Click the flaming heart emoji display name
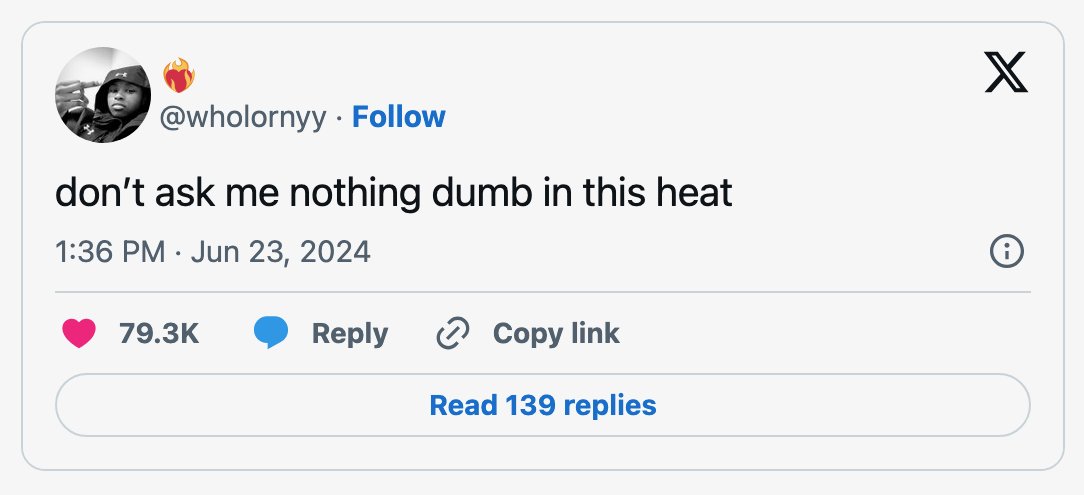1084x495 pixels. pyautogui.click(x=178, y=75)
